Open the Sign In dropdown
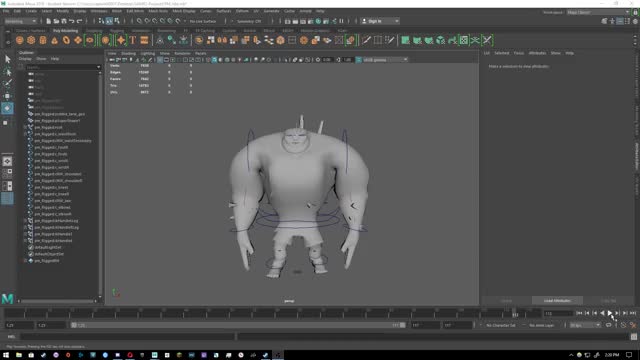This screenshot has height=360, width=640. (x=380, y=21)
